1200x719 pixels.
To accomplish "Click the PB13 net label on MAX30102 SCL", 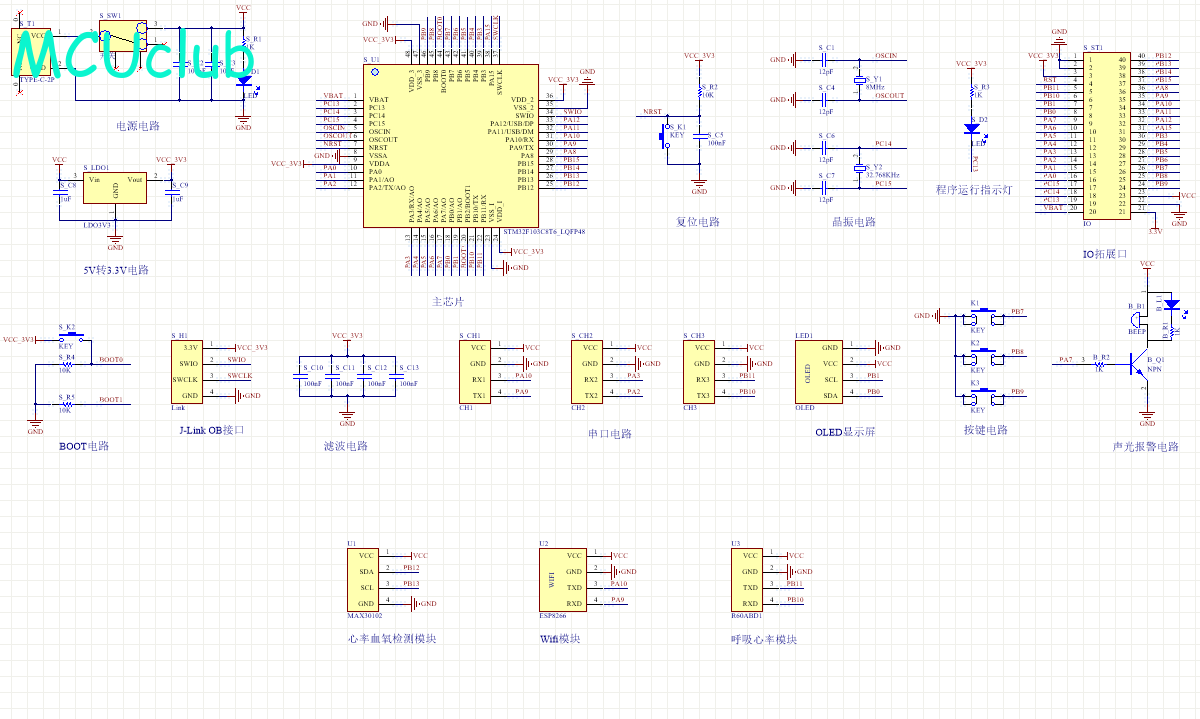I will (x=411, y=584).
